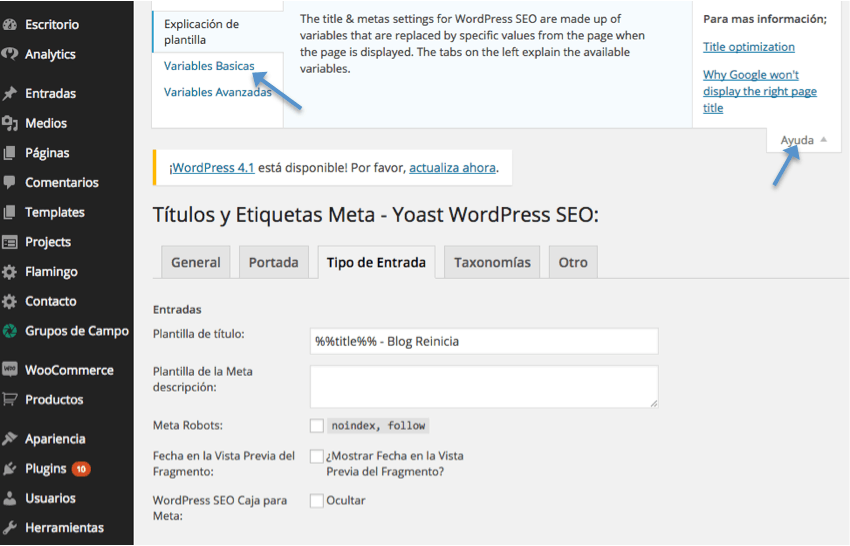Open the Title optimization link
Viewport: 850px width, 546px height.
pyautogui.click(x=748, y=47)
